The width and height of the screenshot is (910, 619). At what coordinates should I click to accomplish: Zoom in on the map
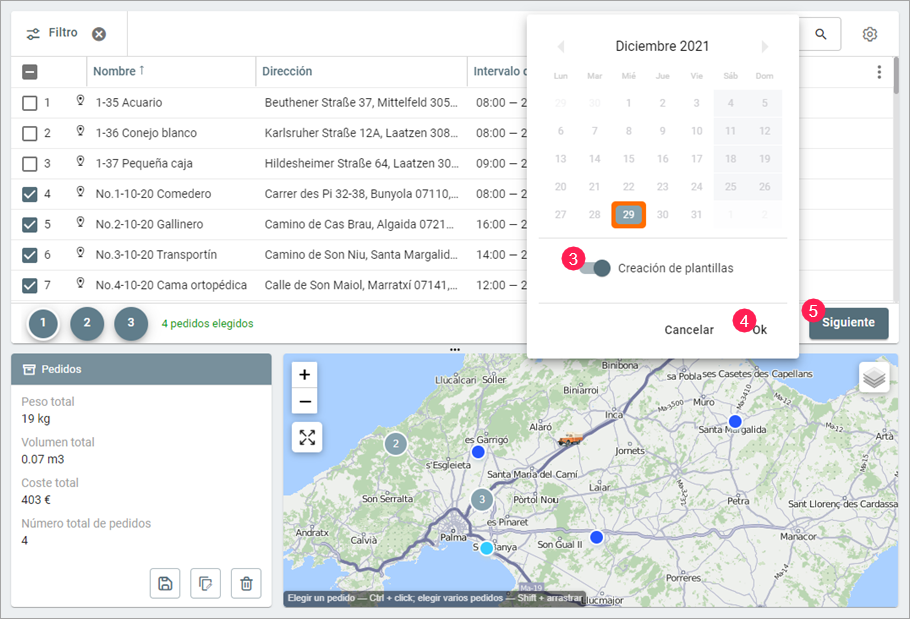(x=306, y=375)
